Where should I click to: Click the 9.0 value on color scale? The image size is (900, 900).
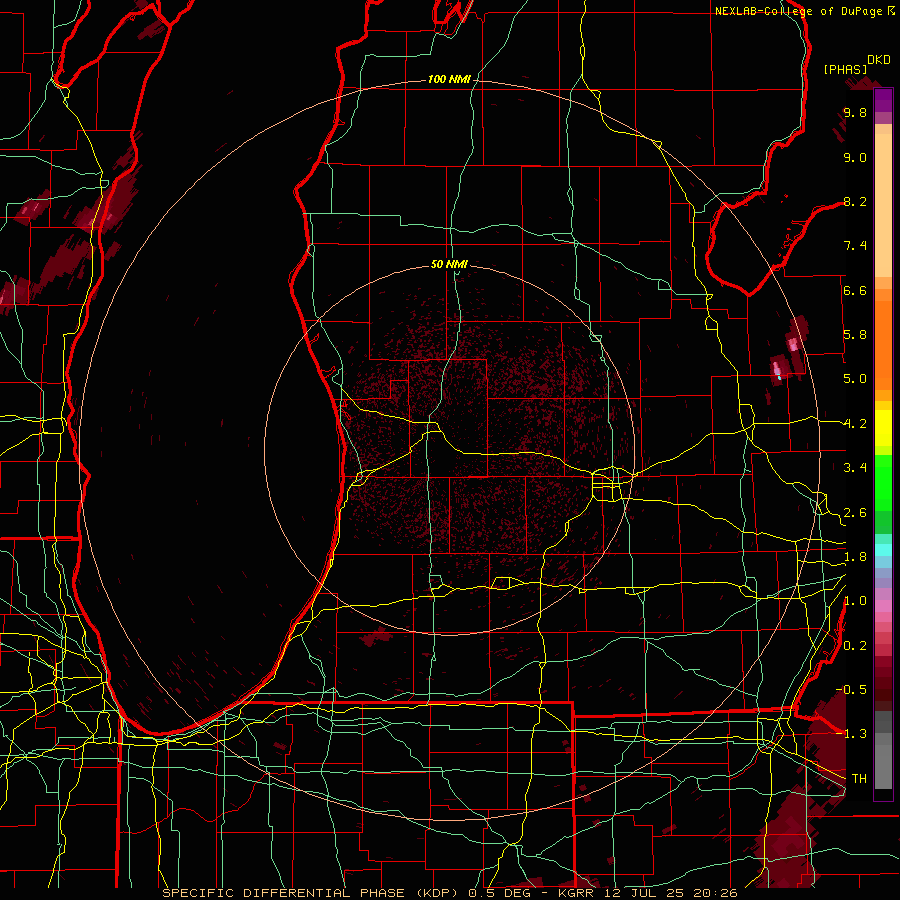click(855, 157)
